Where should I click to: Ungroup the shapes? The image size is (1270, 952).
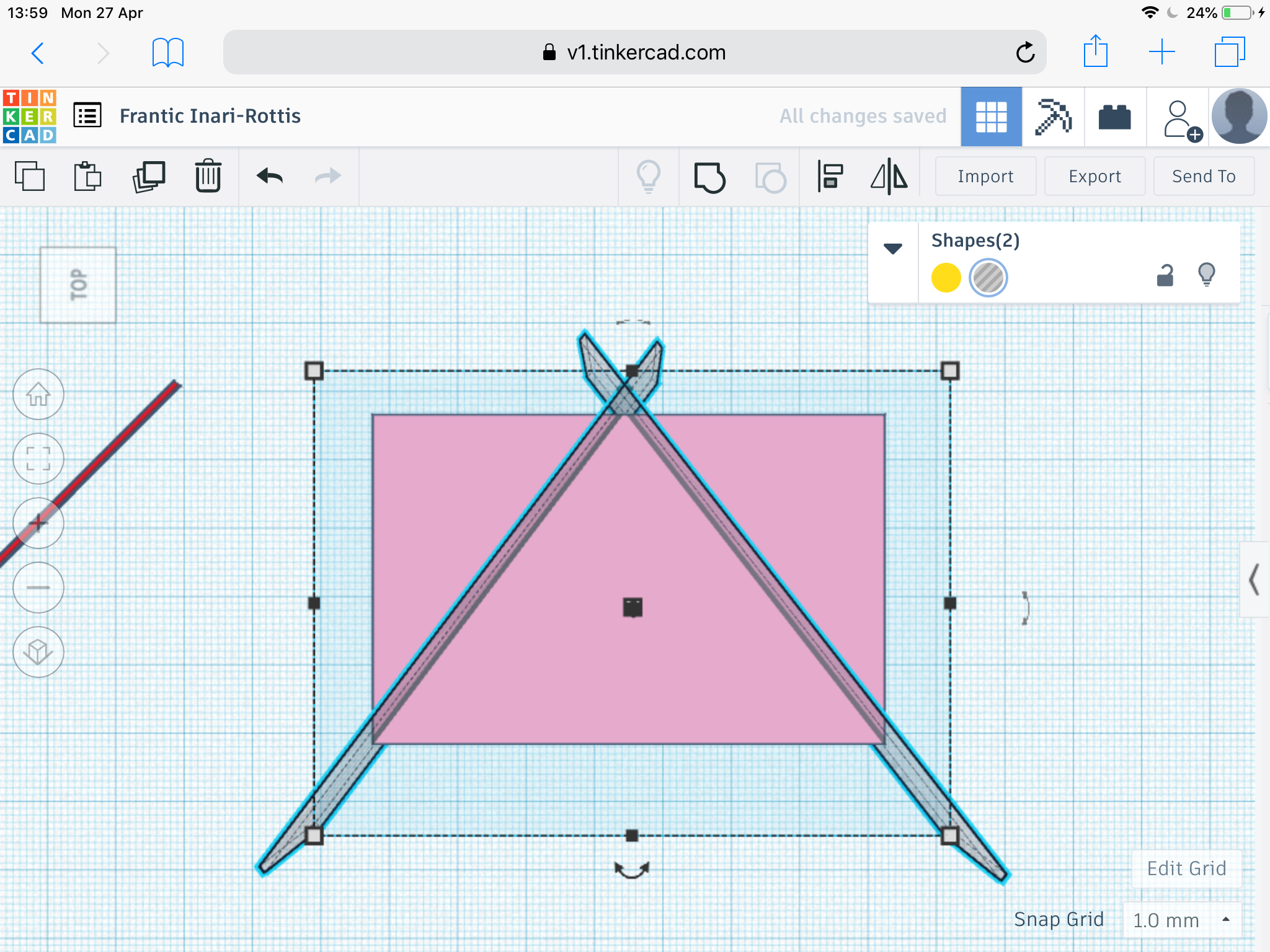tap(771, 177)
